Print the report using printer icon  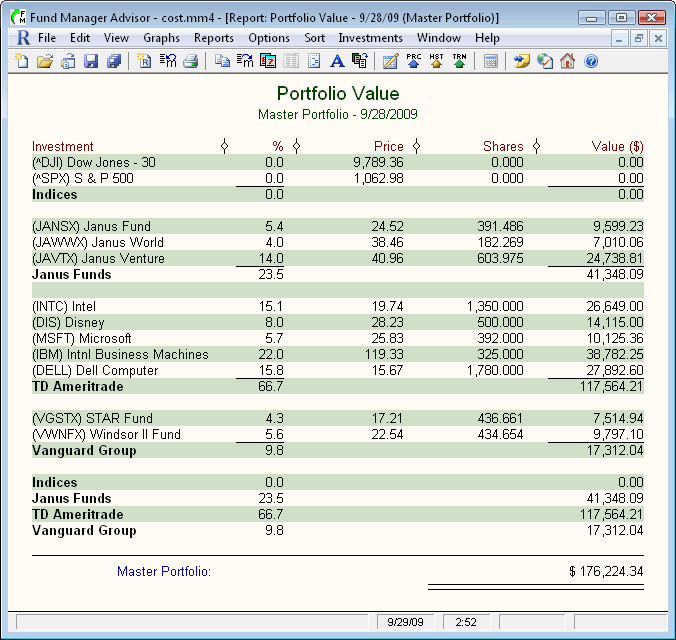[x=191, y=61]
